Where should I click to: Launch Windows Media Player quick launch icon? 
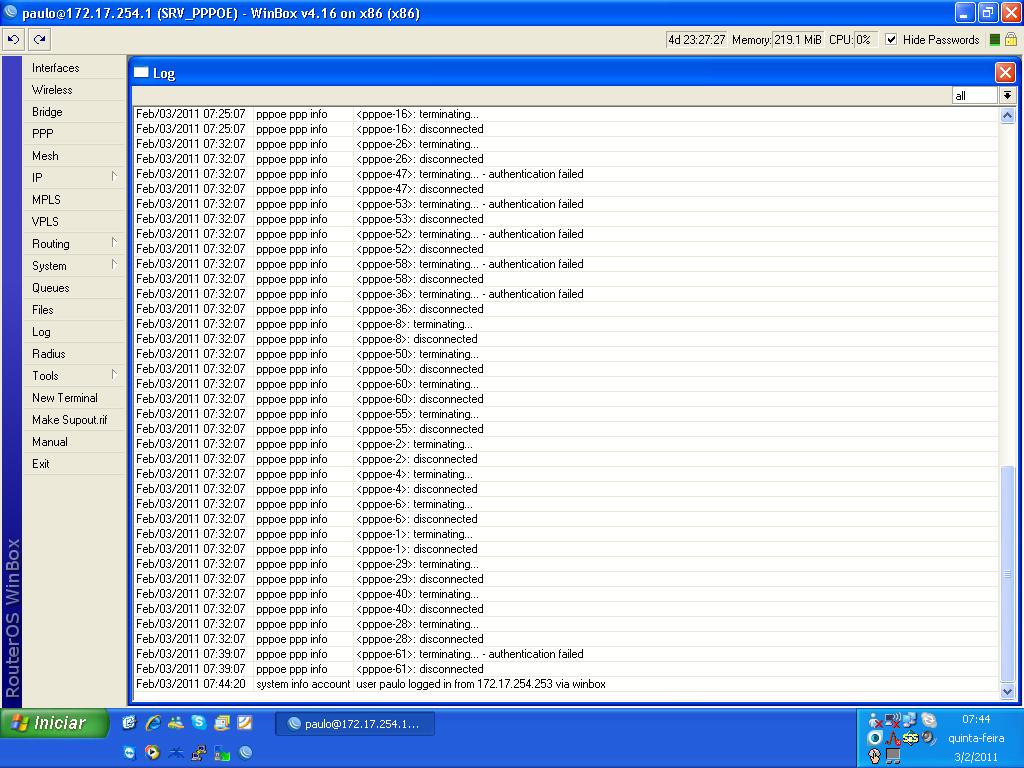pyautogui.click(x=152, y=752)
